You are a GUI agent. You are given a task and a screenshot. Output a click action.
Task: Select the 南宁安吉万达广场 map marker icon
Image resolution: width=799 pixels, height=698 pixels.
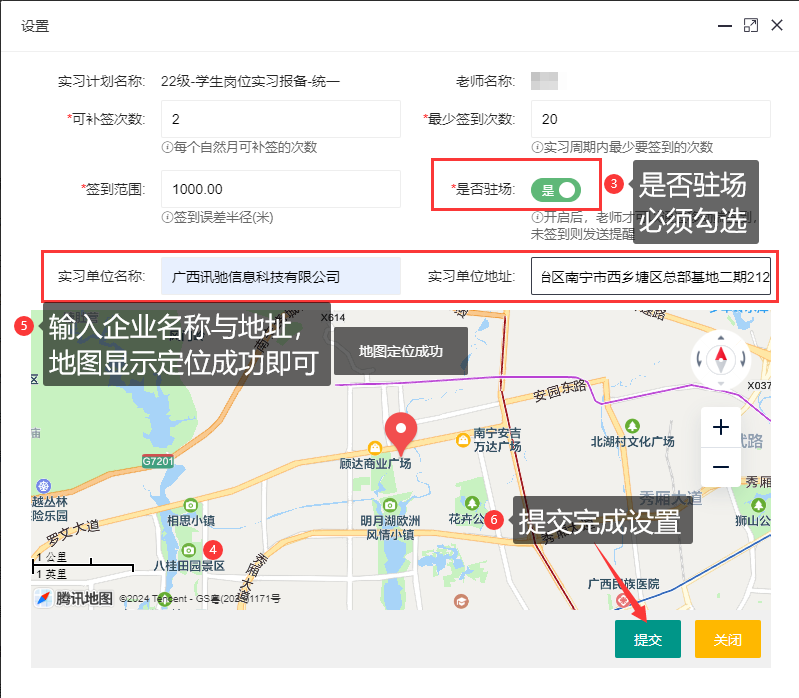(462, 438)
